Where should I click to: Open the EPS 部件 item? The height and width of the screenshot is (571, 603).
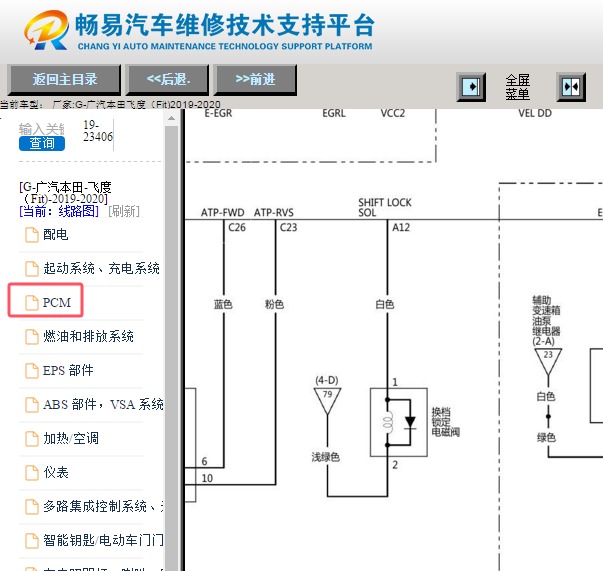pos(68,370)
